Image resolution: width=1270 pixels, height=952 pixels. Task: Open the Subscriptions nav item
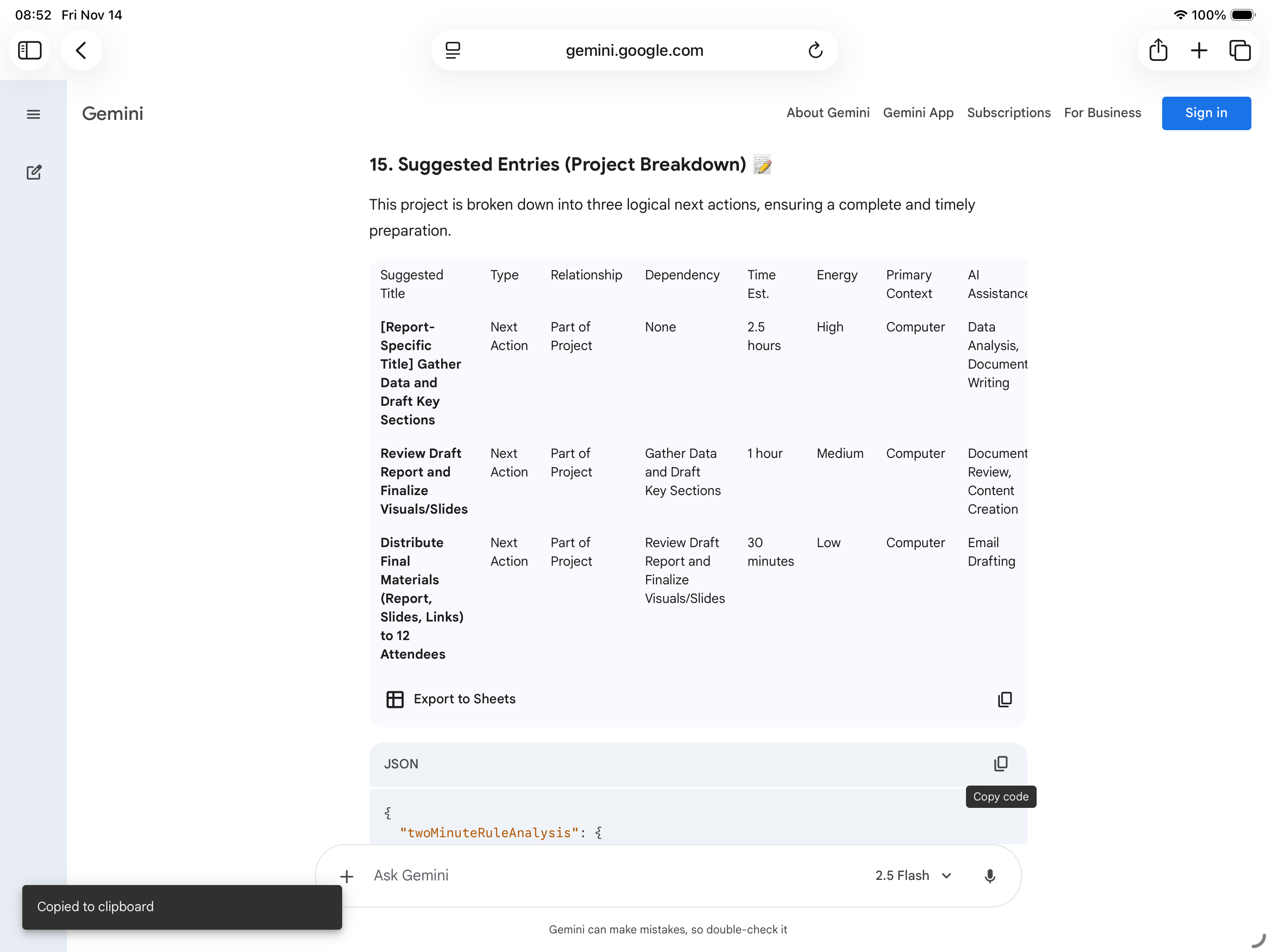click(x=1008, y=112)
